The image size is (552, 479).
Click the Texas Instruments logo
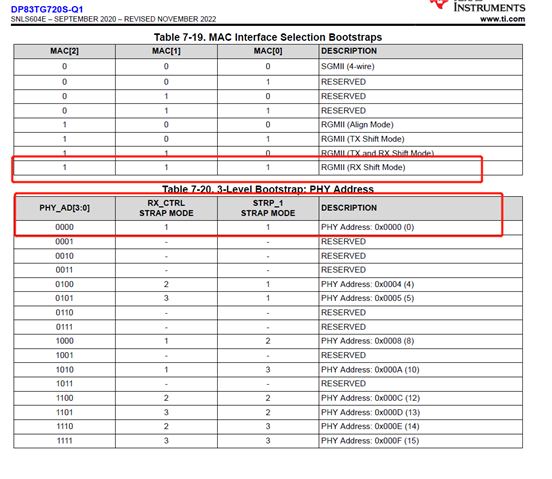(x=477, y=6)
